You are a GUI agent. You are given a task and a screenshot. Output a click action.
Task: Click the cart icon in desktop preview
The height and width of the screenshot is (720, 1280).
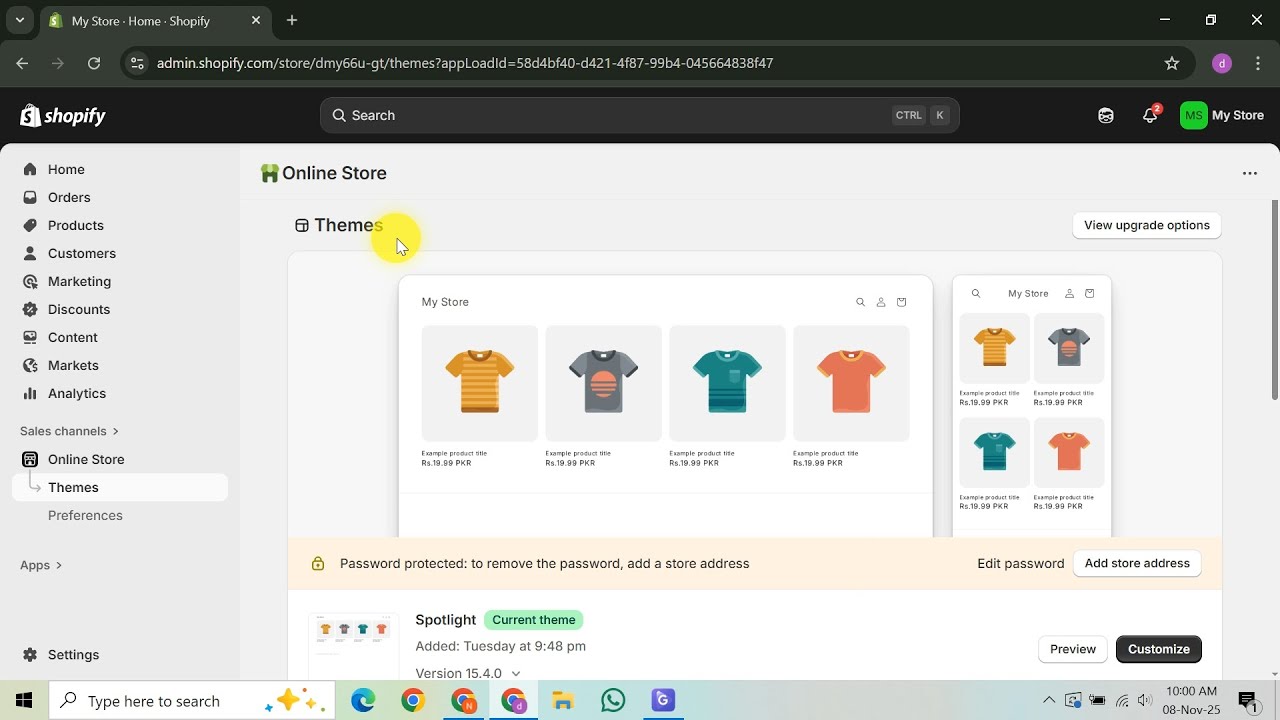click(901, 302)
